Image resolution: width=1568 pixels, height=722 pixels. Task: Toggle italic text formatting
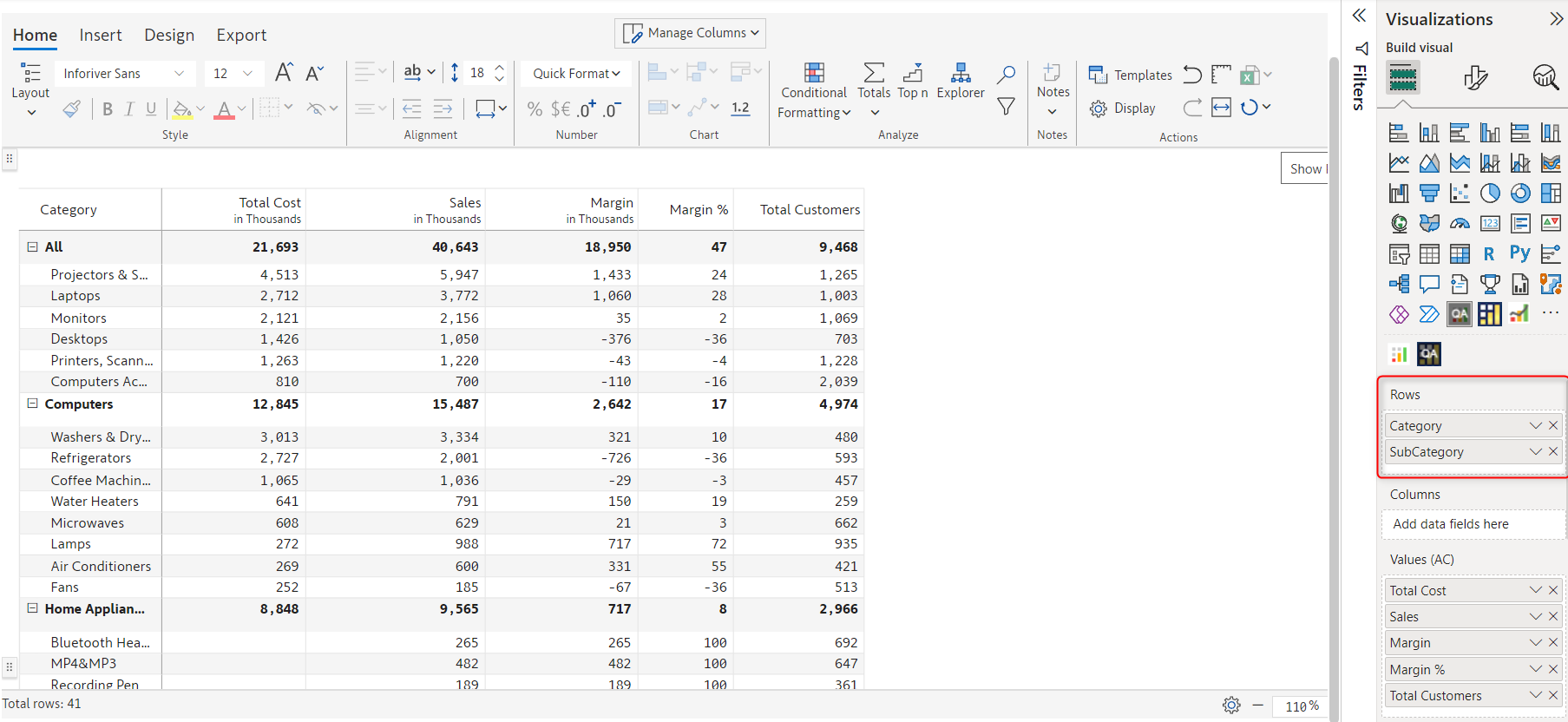129,109
